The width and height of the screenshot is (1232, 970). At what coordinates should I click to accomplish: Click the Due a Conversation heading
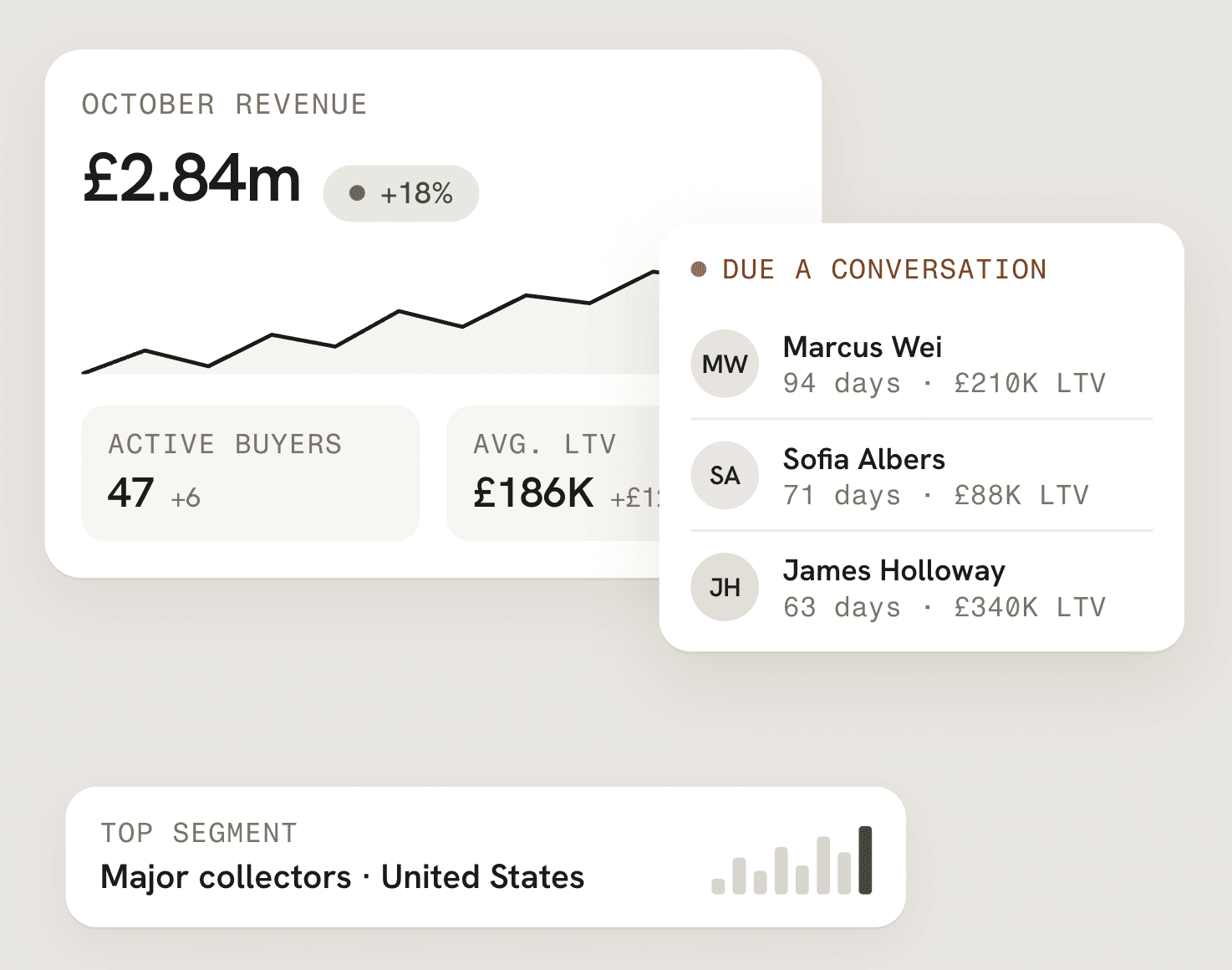coord(883,269)
